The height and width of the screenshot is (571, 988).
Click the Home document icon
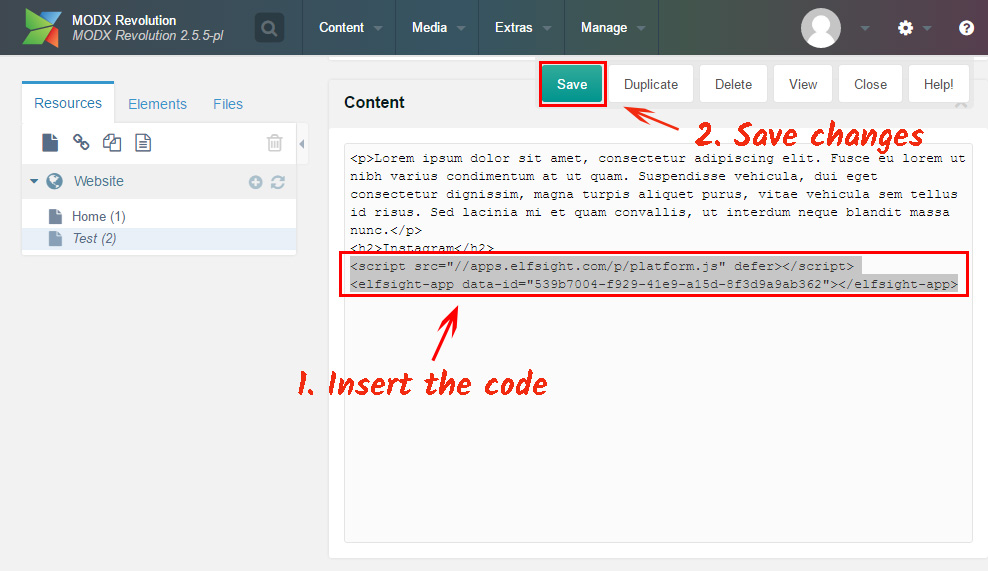[55, 216]
